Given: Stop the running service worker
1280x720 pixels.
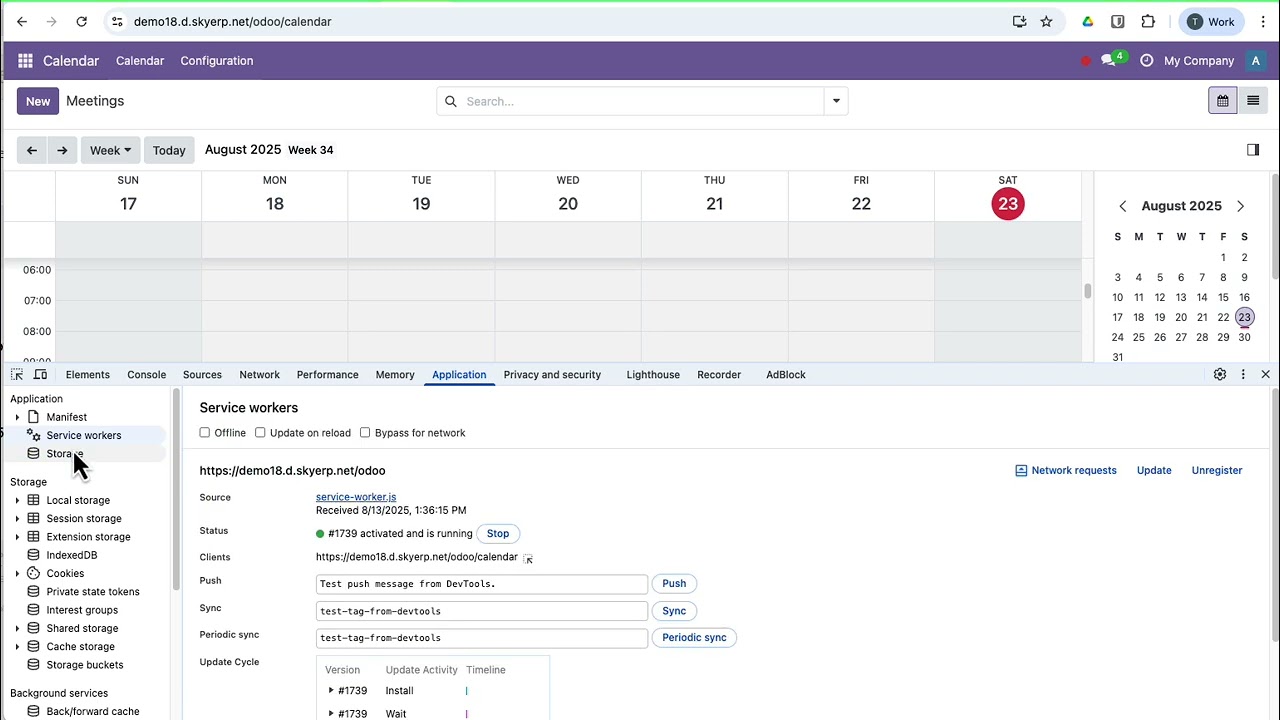Looking at the screenshot, I should (498, 533).
